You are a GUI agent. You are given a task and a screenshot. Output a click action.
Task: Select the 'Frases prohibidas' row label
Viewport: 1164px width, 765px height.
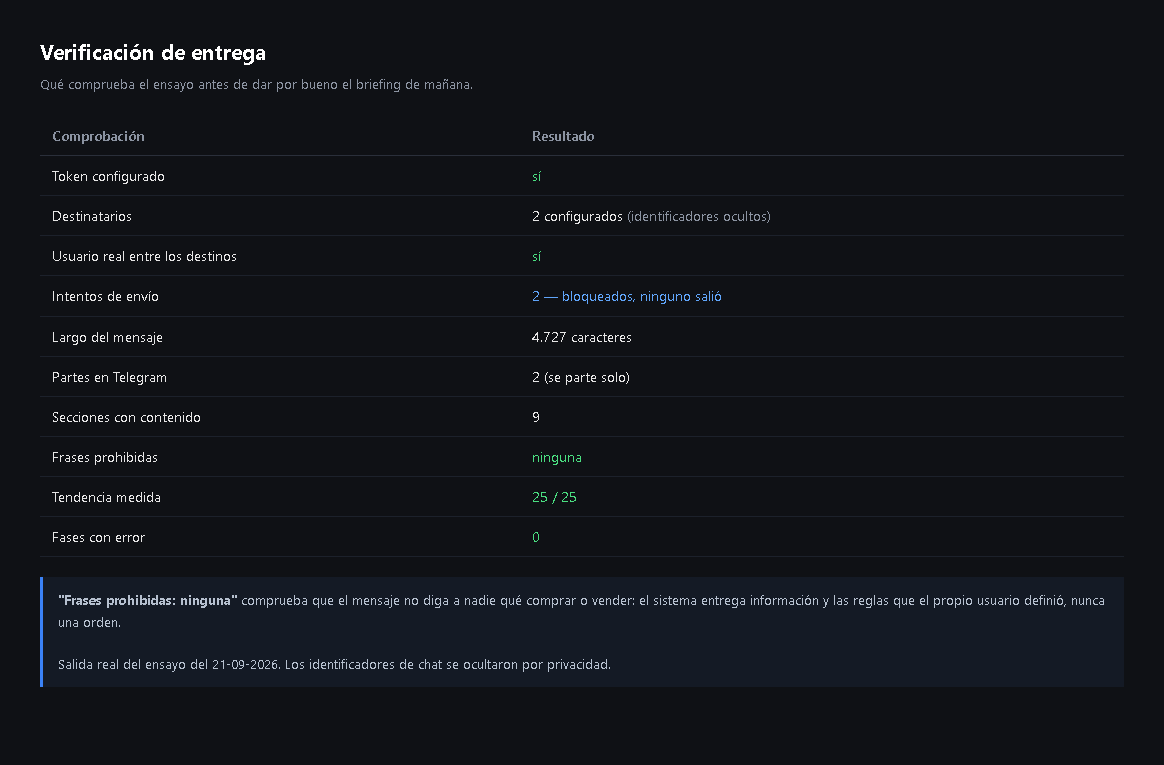[x=105, y=458]
